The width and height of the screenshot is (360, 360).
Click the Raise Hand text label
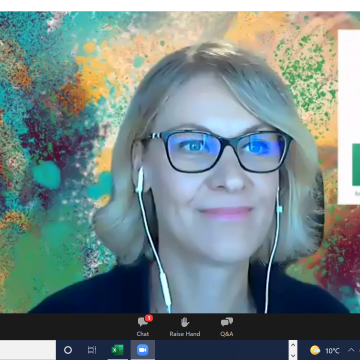click(x=185, y=334)
